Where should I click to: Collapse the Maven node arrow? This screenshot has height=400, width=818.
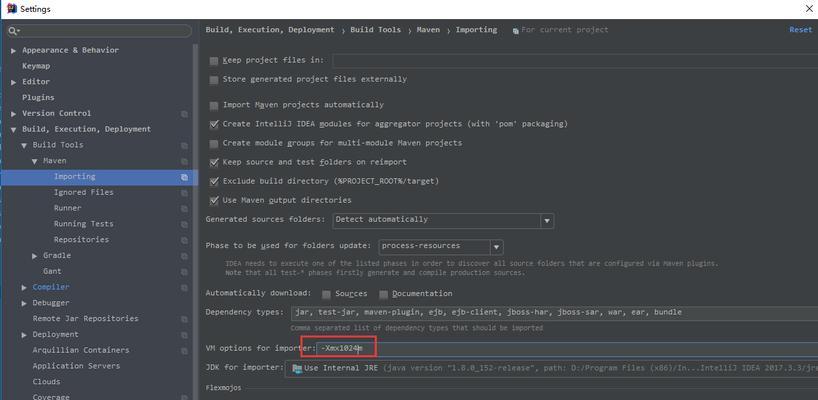[34, 161]
